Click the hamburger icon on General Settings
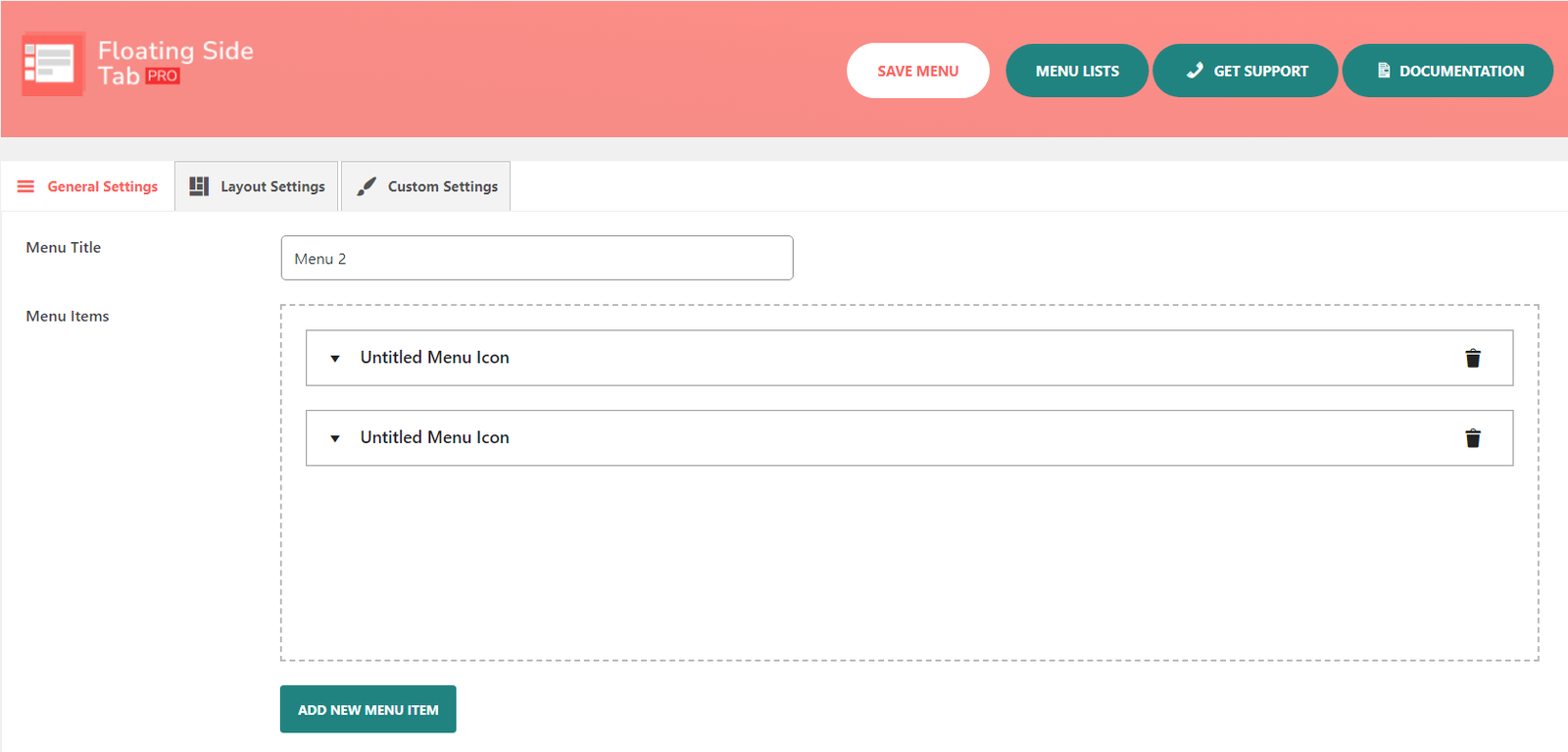Viewport: 1568px width, 752px height. click(x=25, y=186)
